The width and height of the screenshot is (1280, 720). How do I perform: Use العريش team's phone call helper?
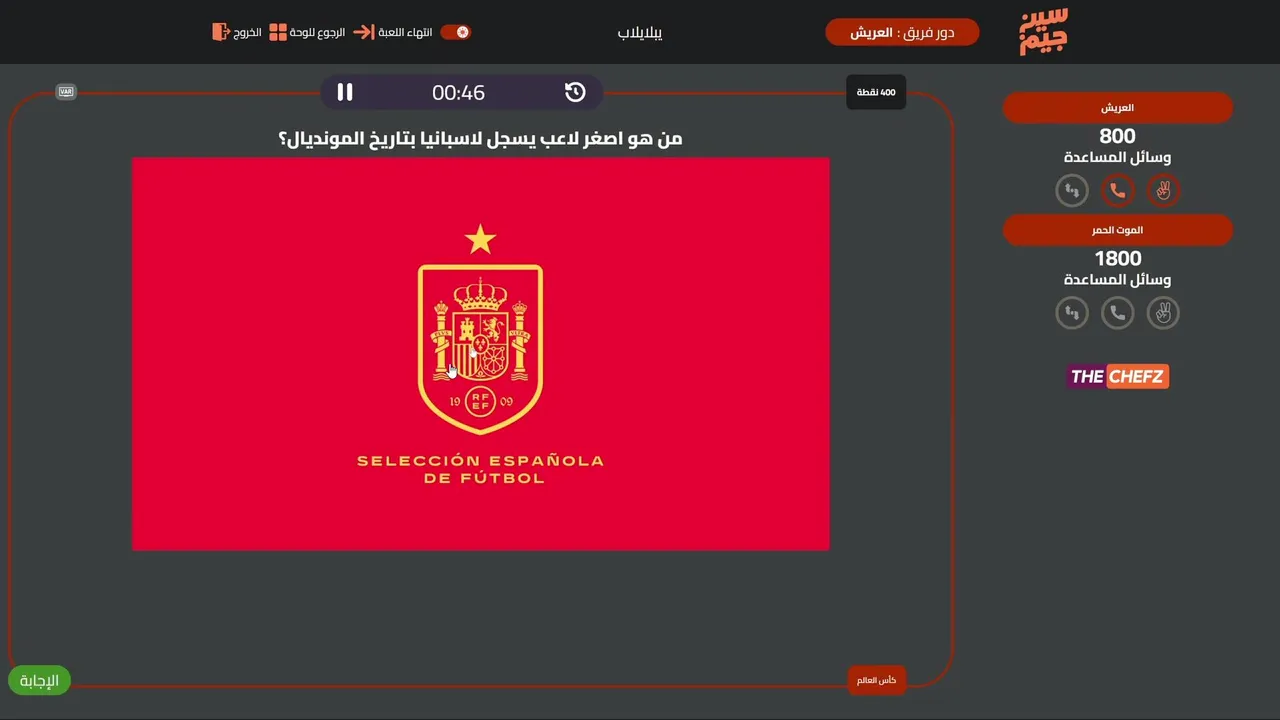tap(1118, 190)
